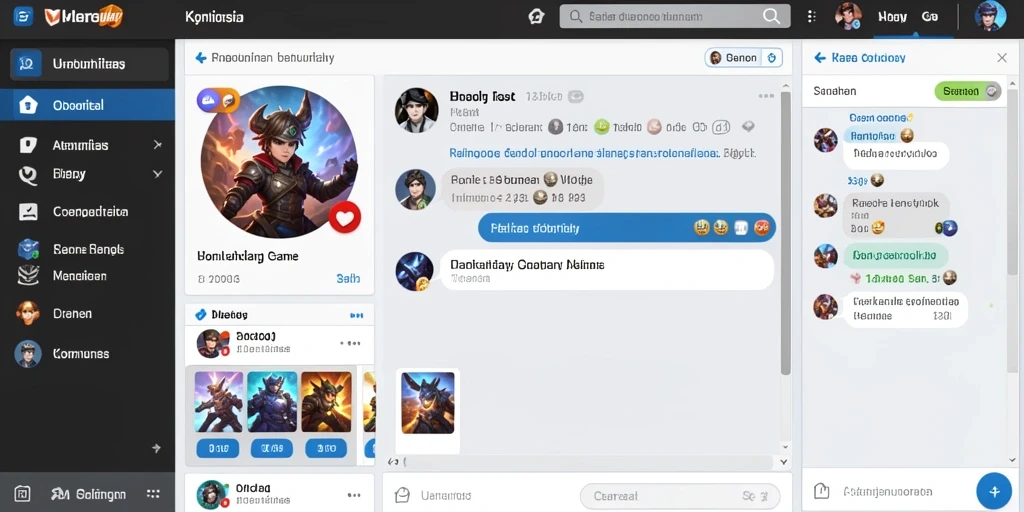The width and height of the screenshot is (1024, 512).
Task: Click the green reaction emoji in post stats row
Action: (x=601, y=127)
